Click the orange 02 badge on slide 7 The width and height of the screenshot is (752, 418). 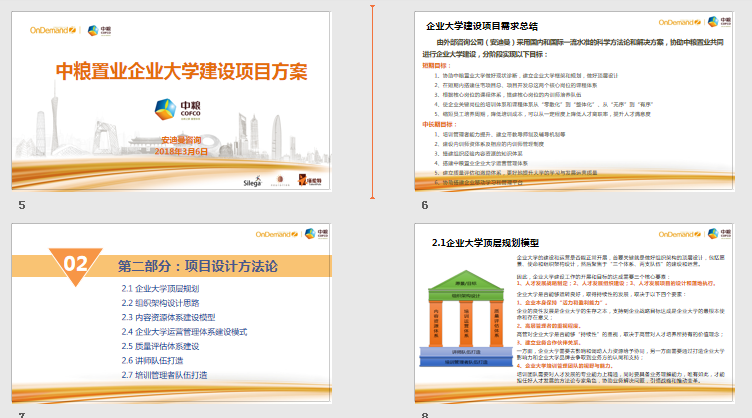coord(78,264)
